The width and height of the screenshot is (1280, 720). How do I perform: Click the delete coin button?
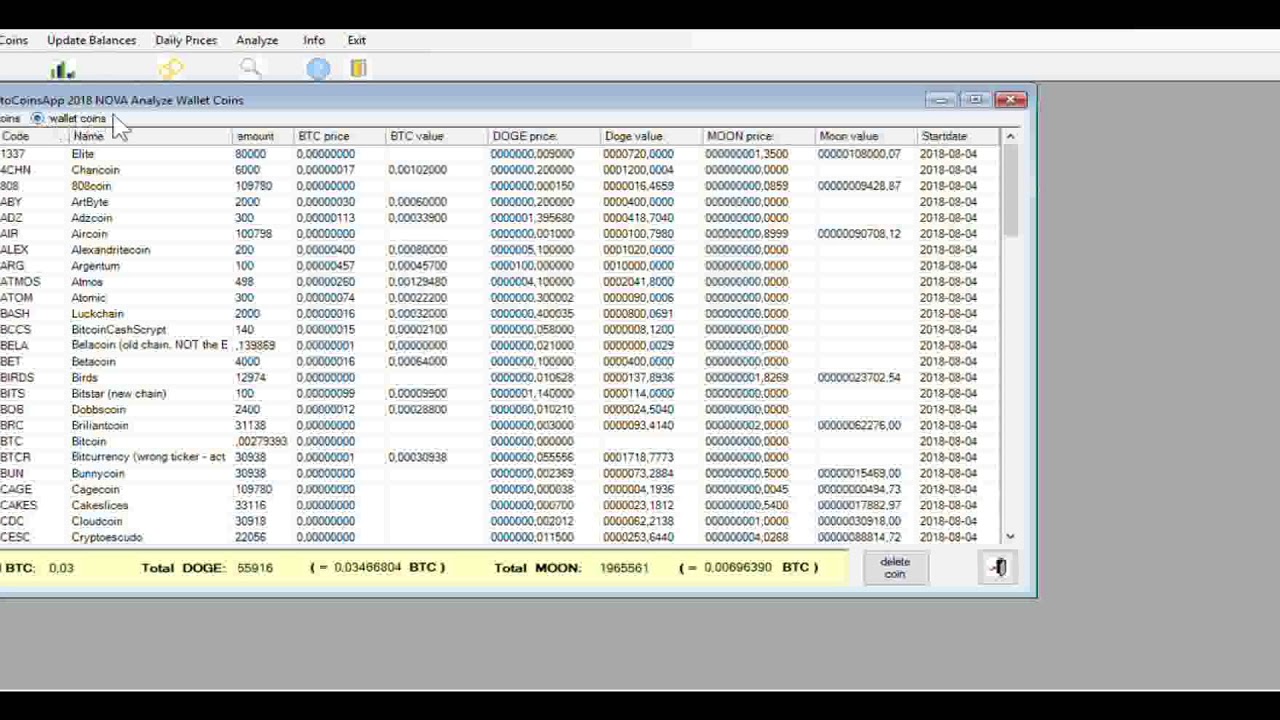[895, 567]
